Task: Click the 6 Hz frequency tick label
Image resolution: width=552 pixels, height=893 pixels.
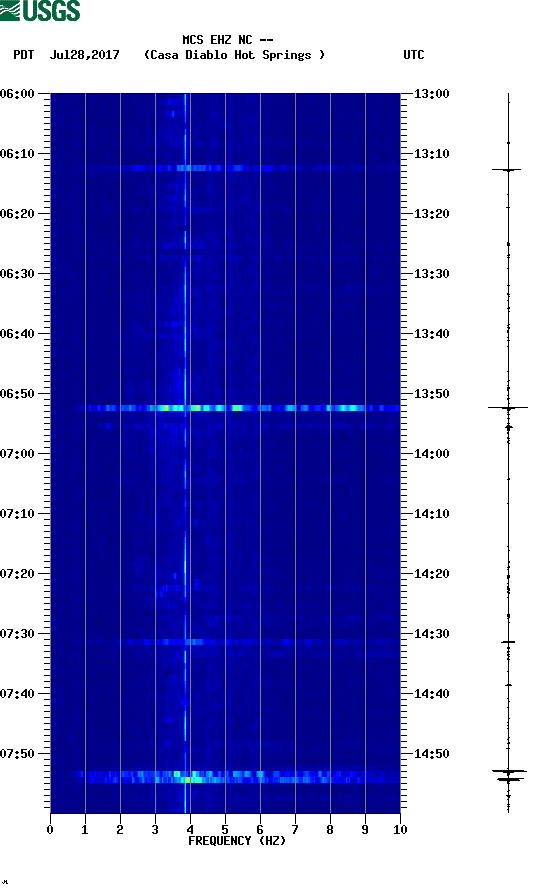Action: pyautogui.click(x=260, y=829)
